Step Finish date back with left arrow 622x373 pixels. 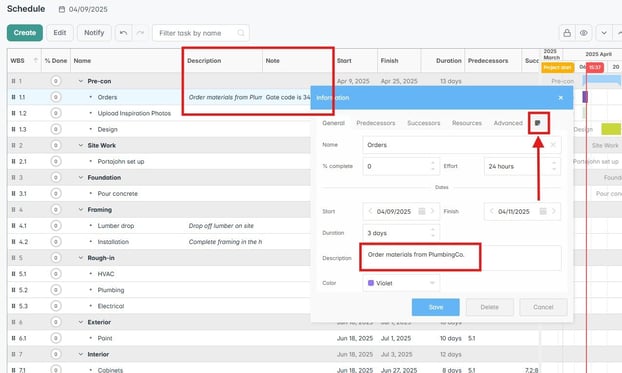click(x=491, y=211)
